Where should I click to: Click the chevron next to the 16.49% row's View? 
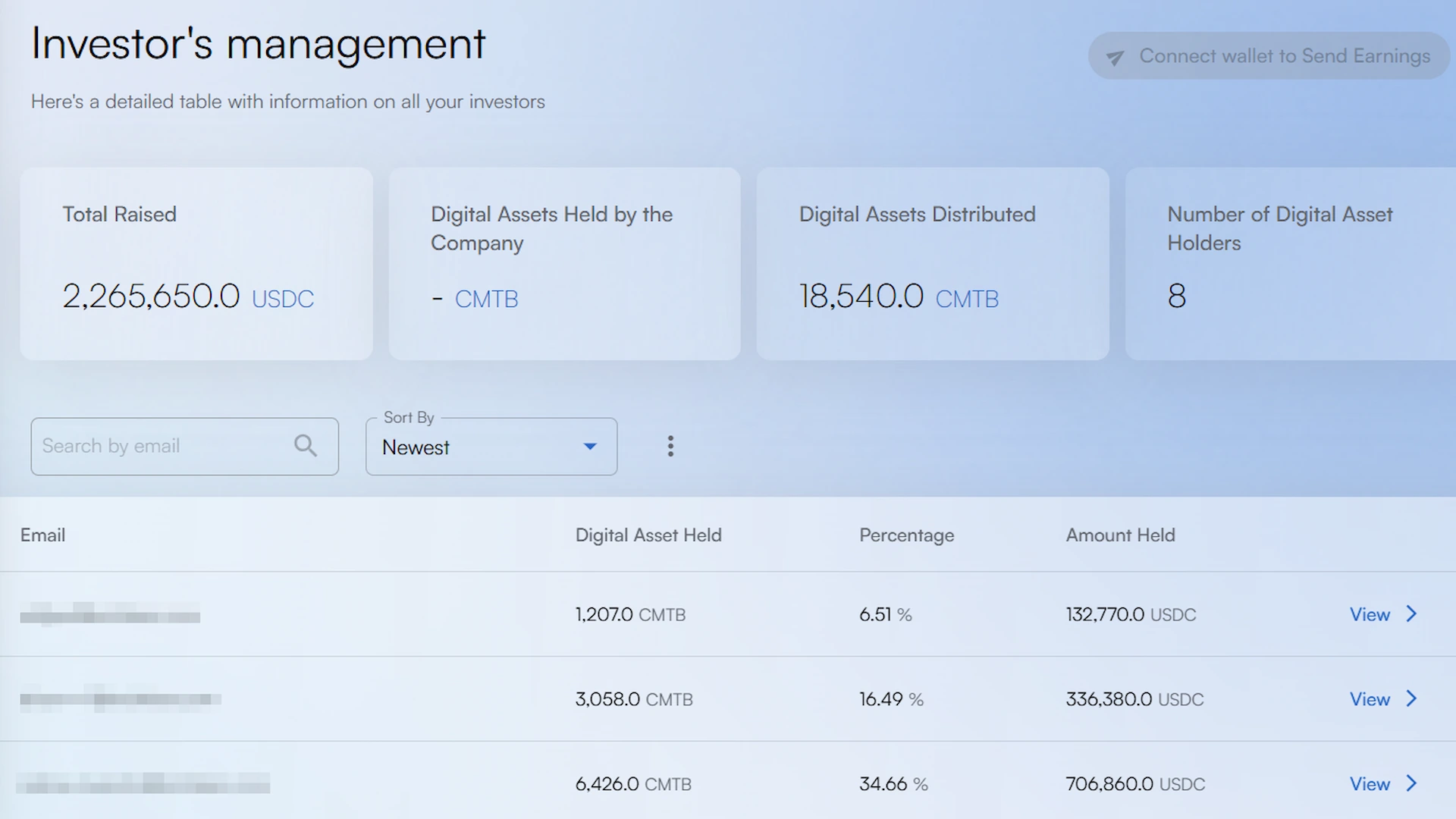click(1410, 699)
